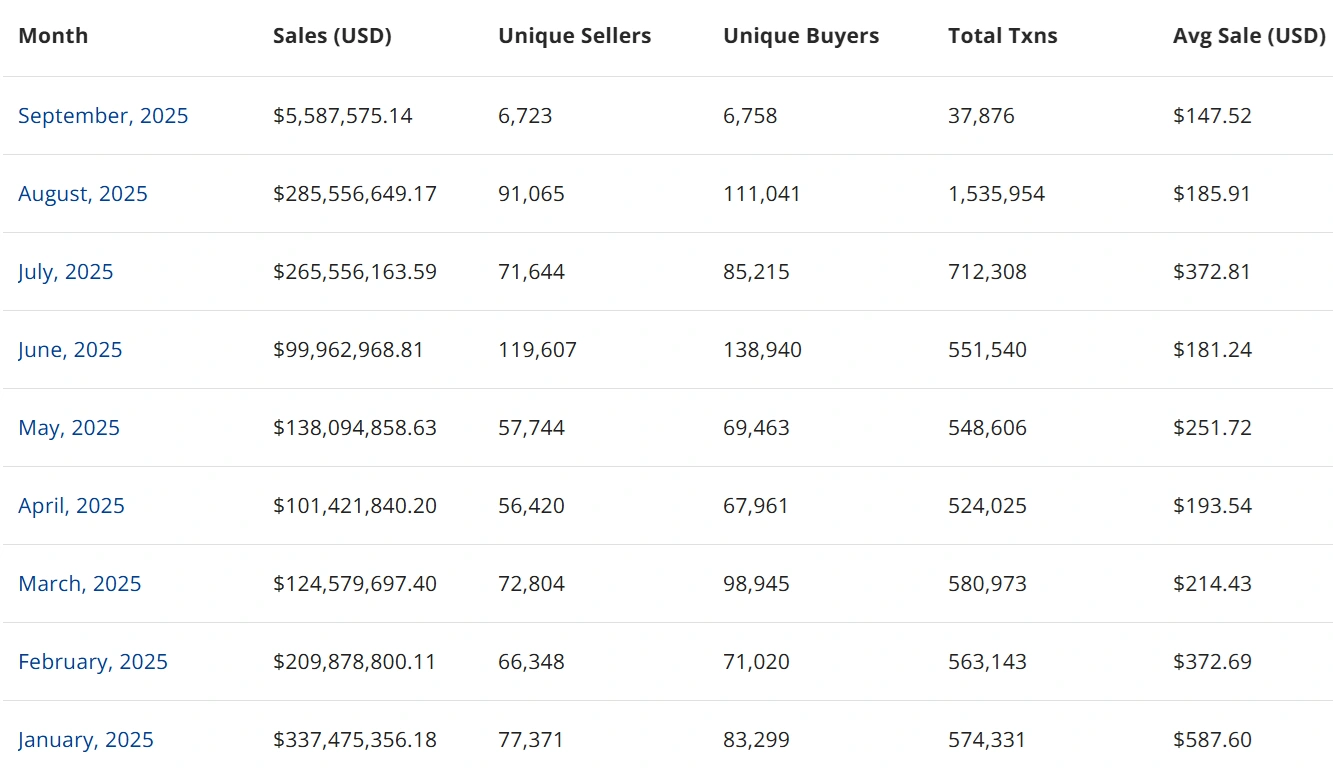Open the September, 2025 month link
The width and height of the screenshot is (1333, 774).
point(103,116)
